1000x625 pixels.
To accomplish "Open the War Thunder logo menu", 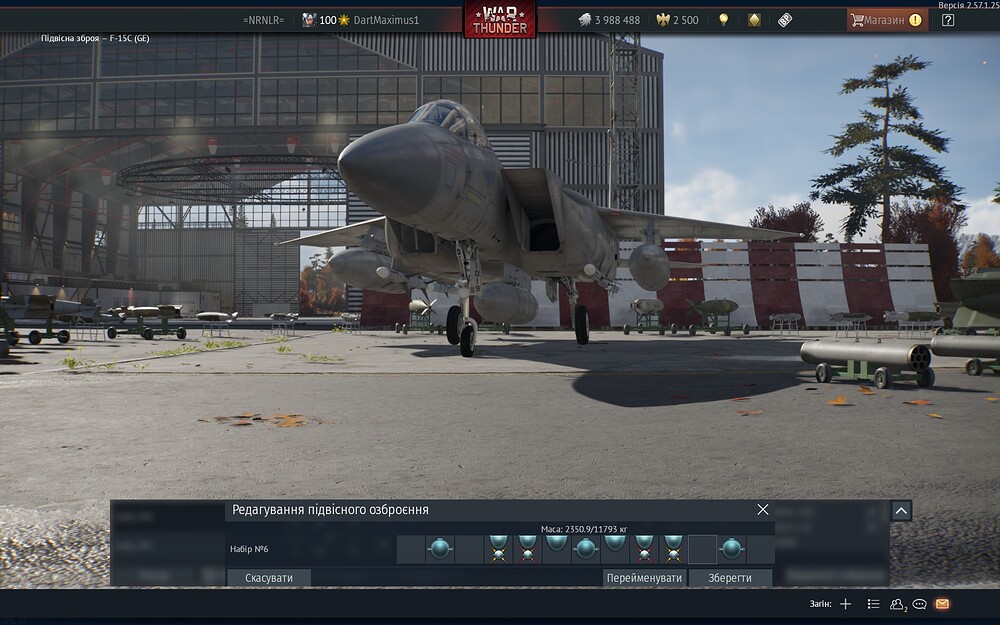I will coord(500,20).
